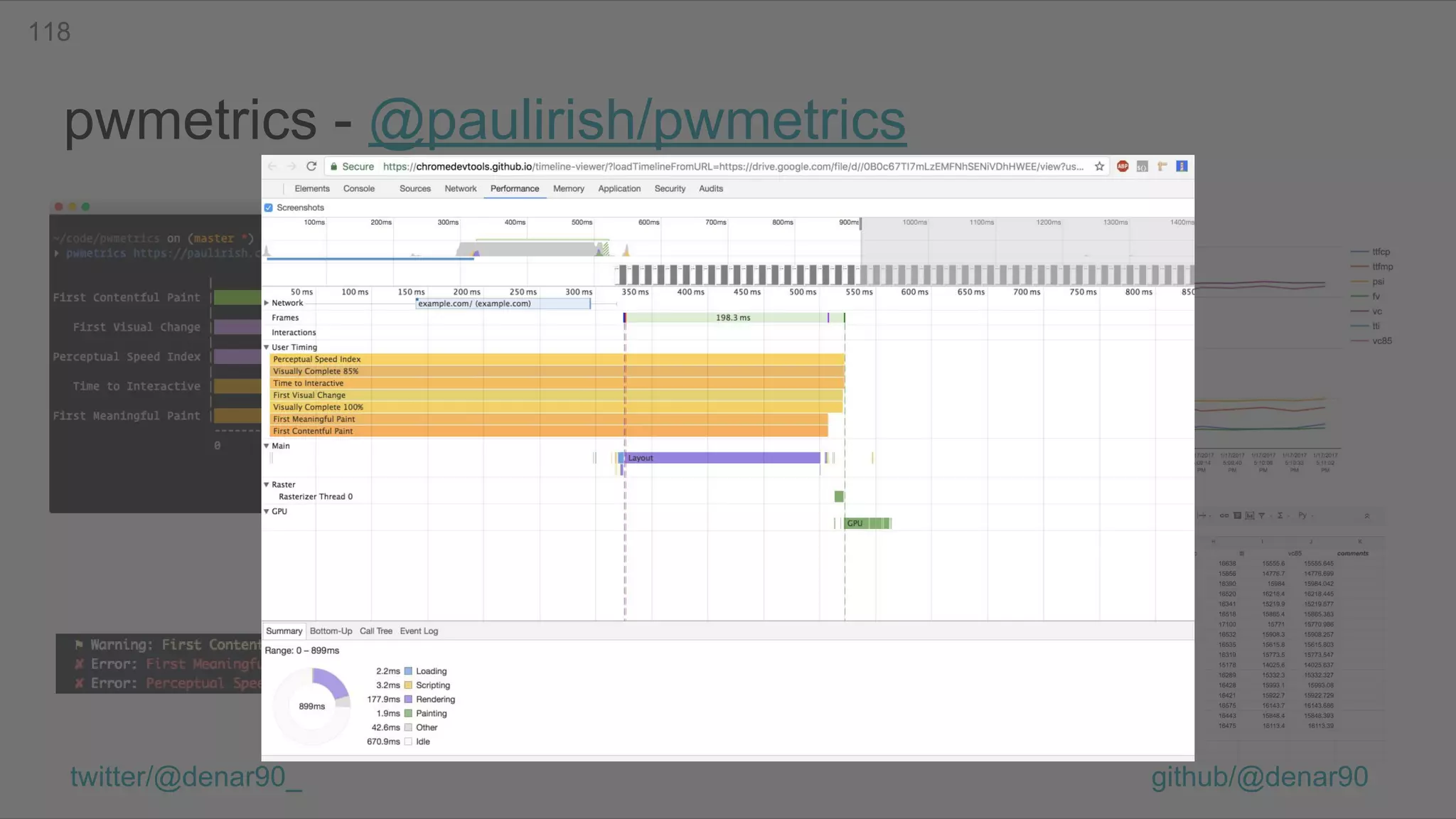Screen dimensions: 1456x819
Task: Collapse the User Timing section
Action: [267, 348]
